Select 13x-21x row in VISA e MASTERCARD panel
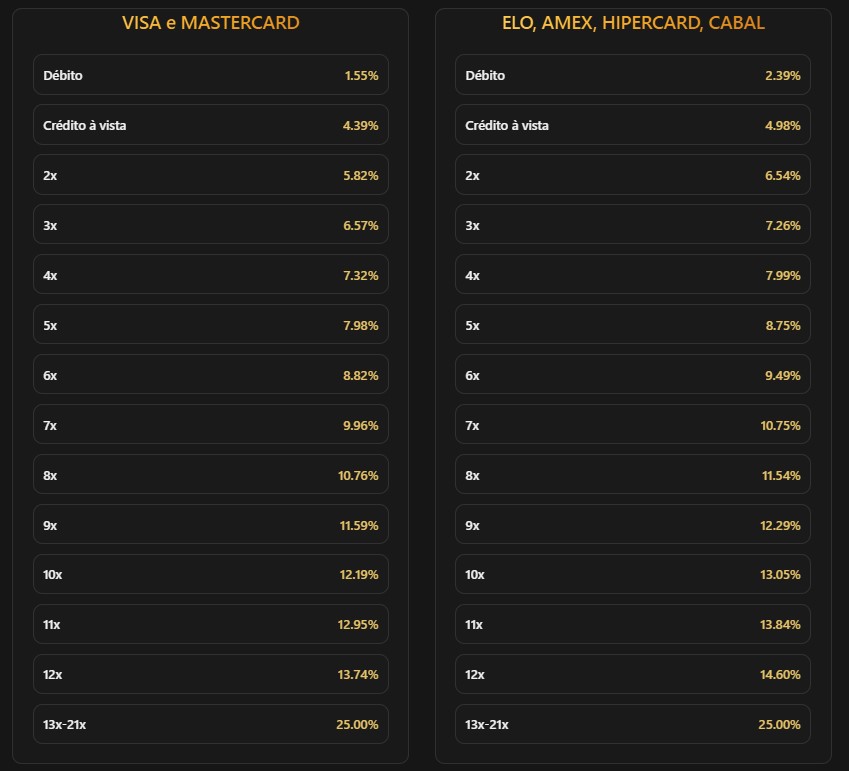 (x=210, y=724)
